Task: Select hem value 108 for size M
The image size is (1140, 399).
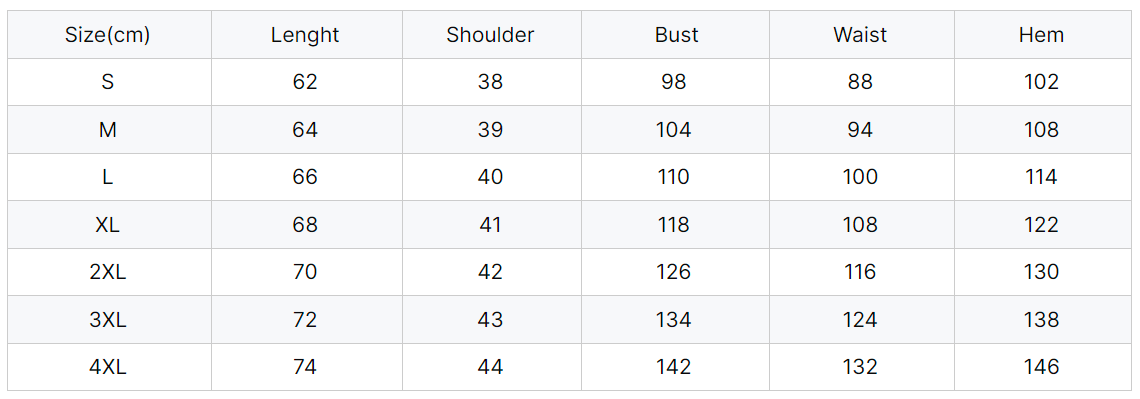Action: coord(1042,130)
